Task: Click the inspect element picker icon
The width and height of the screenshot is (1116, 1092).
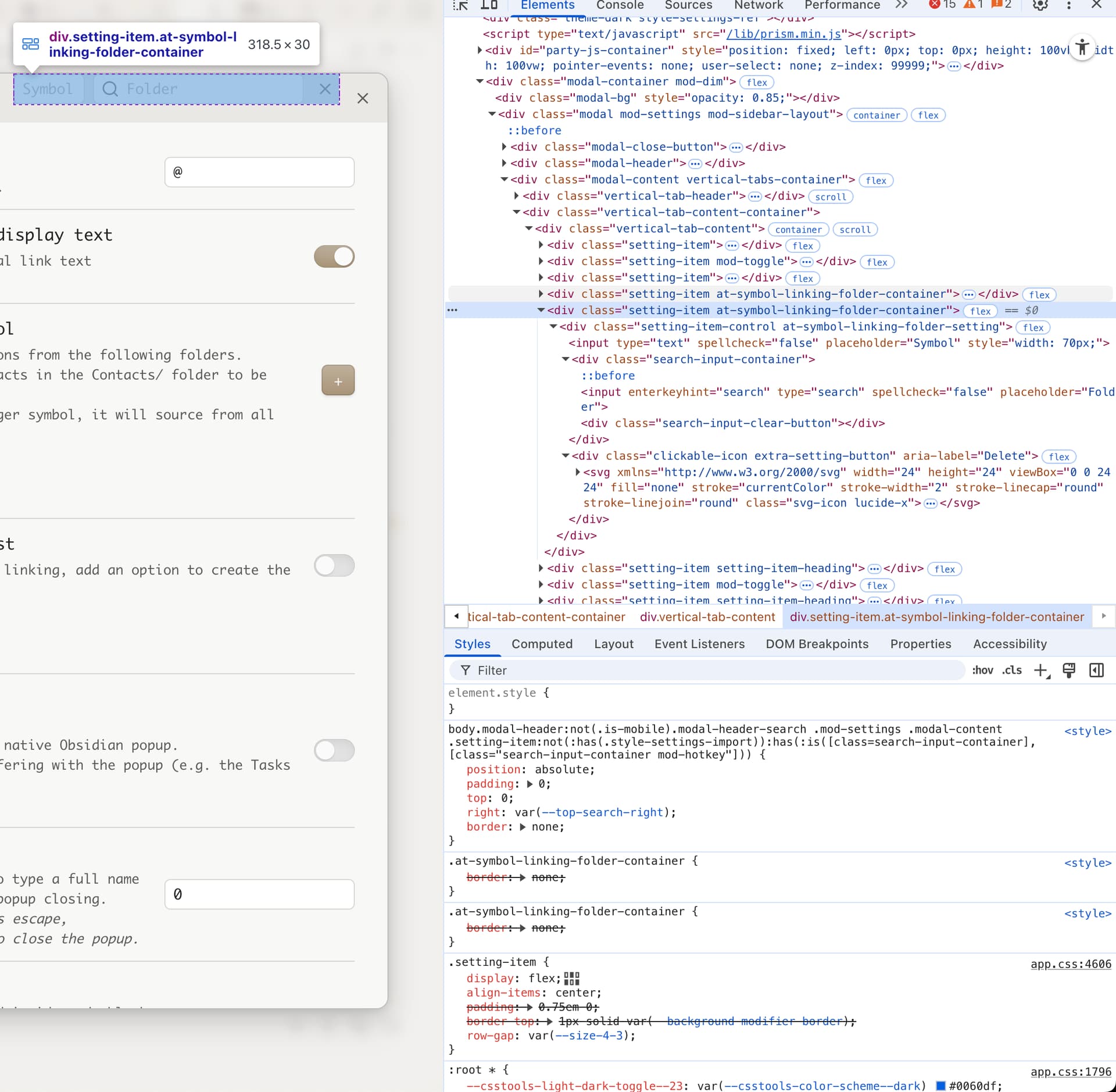Action: pos(460,5)
